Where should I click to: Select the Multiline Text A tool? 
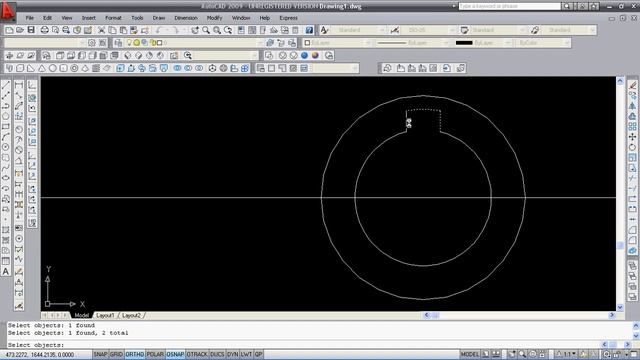[6, 271]
